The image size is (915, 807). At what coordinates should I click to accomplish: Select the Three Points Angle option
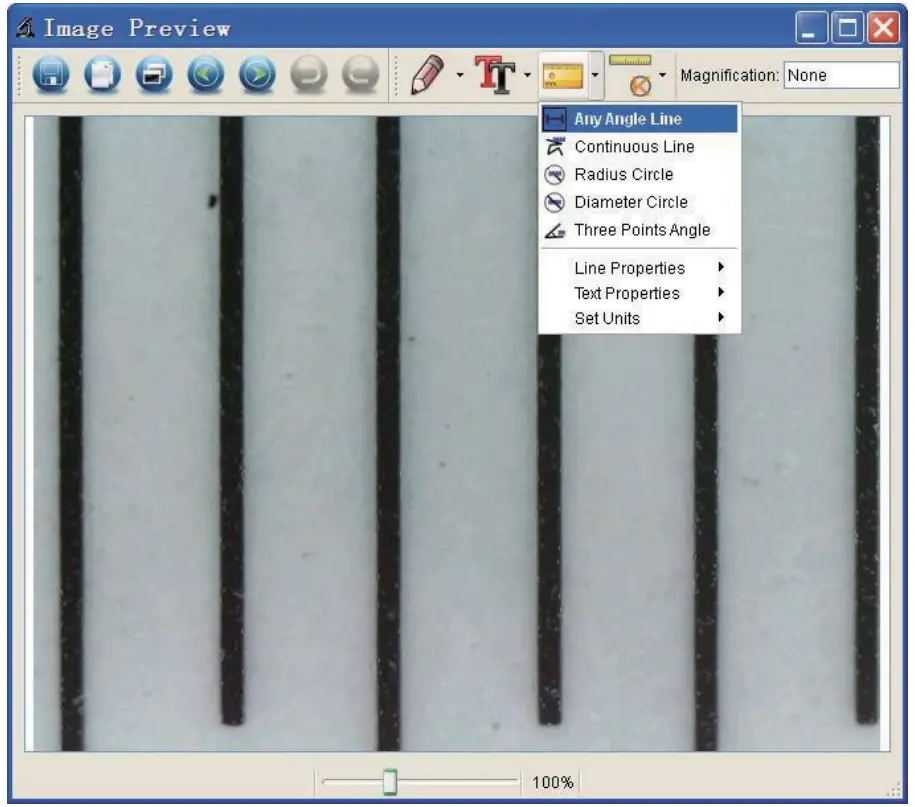pos(641,230)
